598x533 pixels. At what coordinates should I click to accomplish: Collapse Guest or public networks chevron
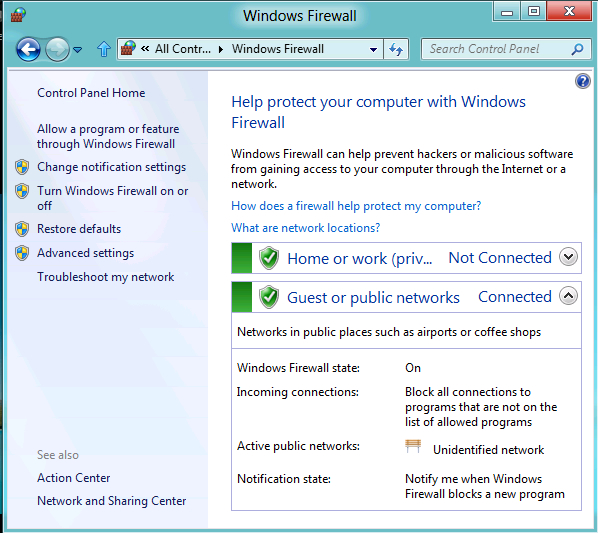568,296
